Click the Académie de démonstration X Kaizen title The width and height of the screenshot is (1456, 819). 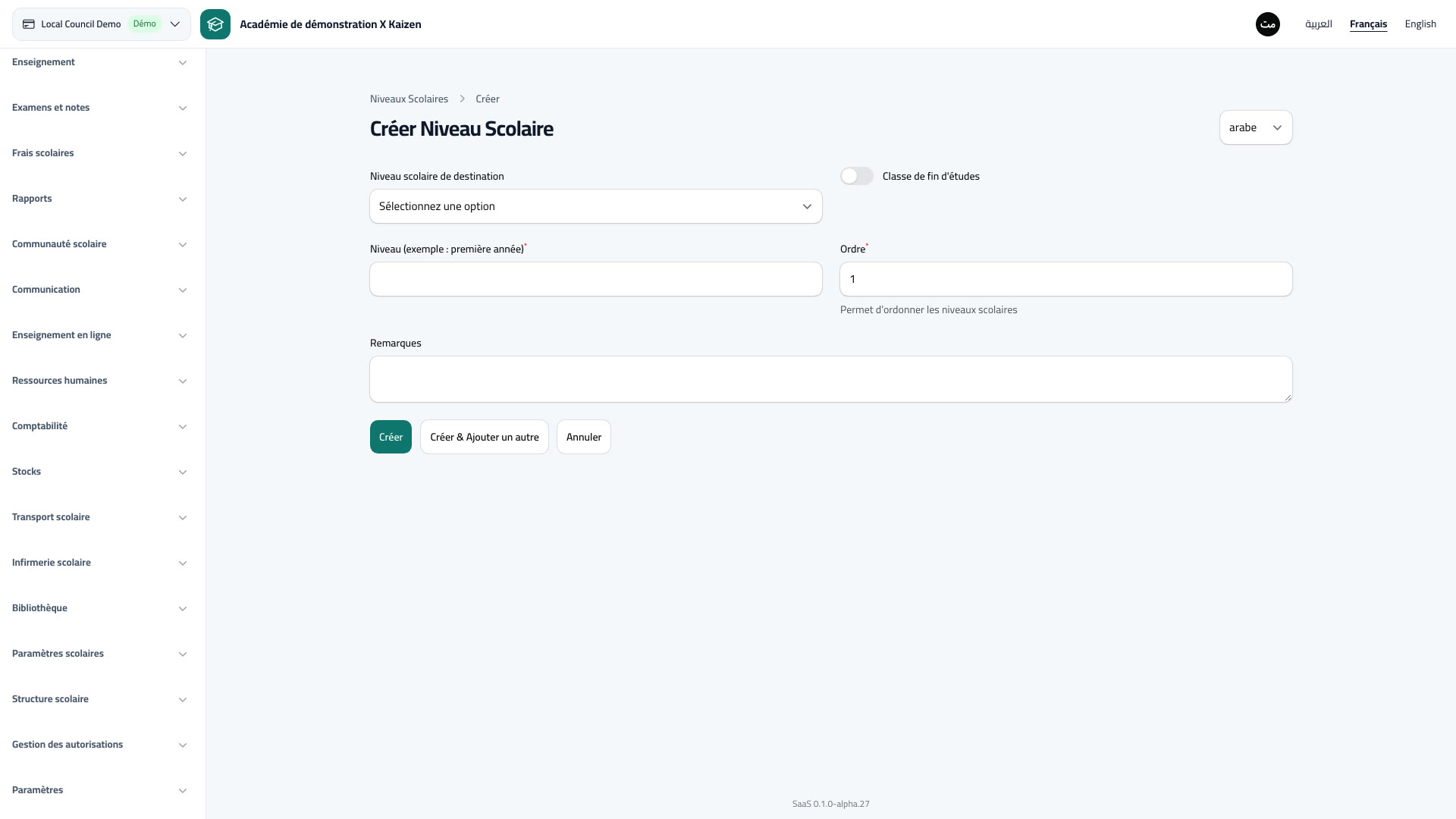(x=331, y=24)
